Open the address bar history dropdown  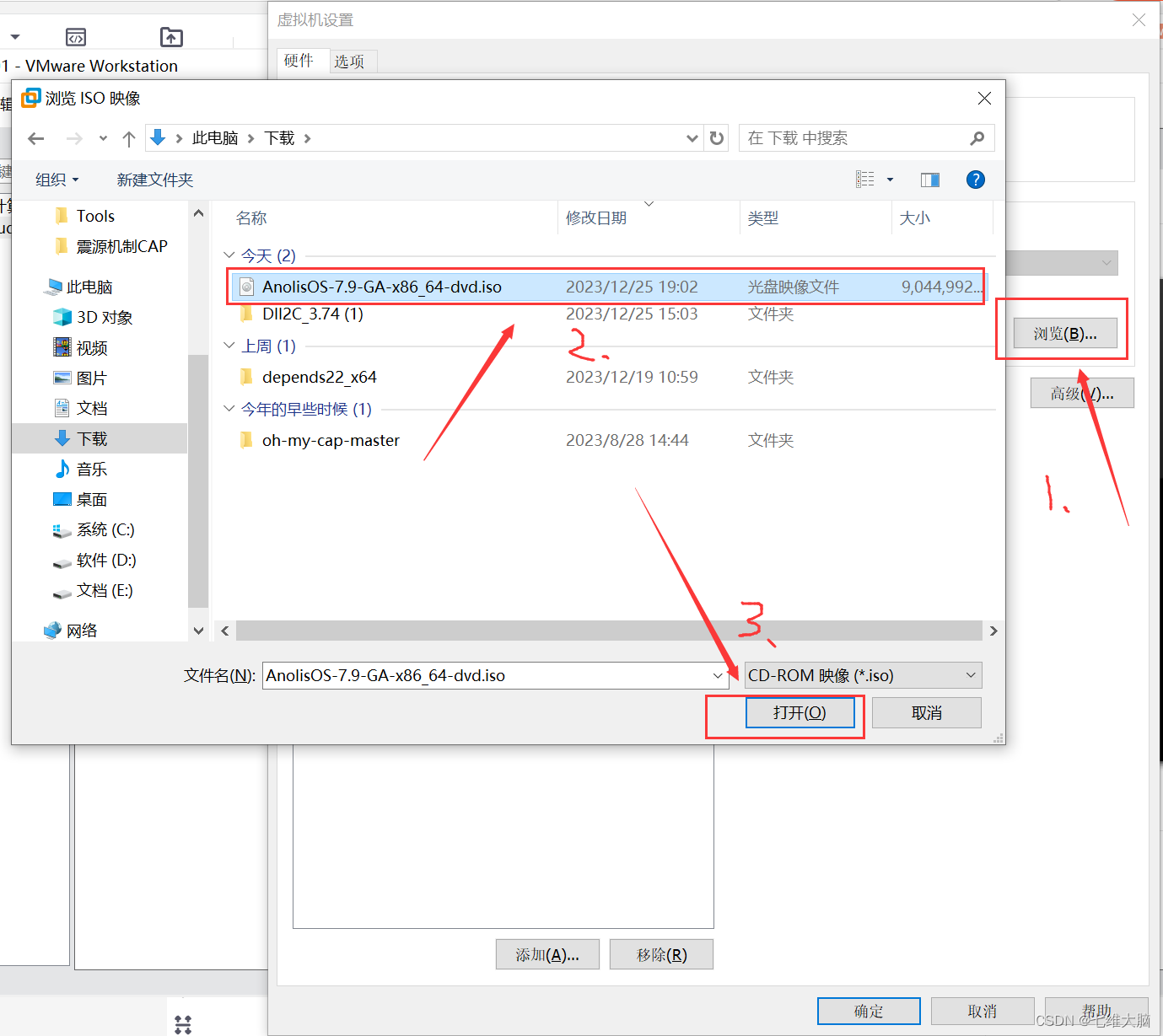click(x=692, y=138)
